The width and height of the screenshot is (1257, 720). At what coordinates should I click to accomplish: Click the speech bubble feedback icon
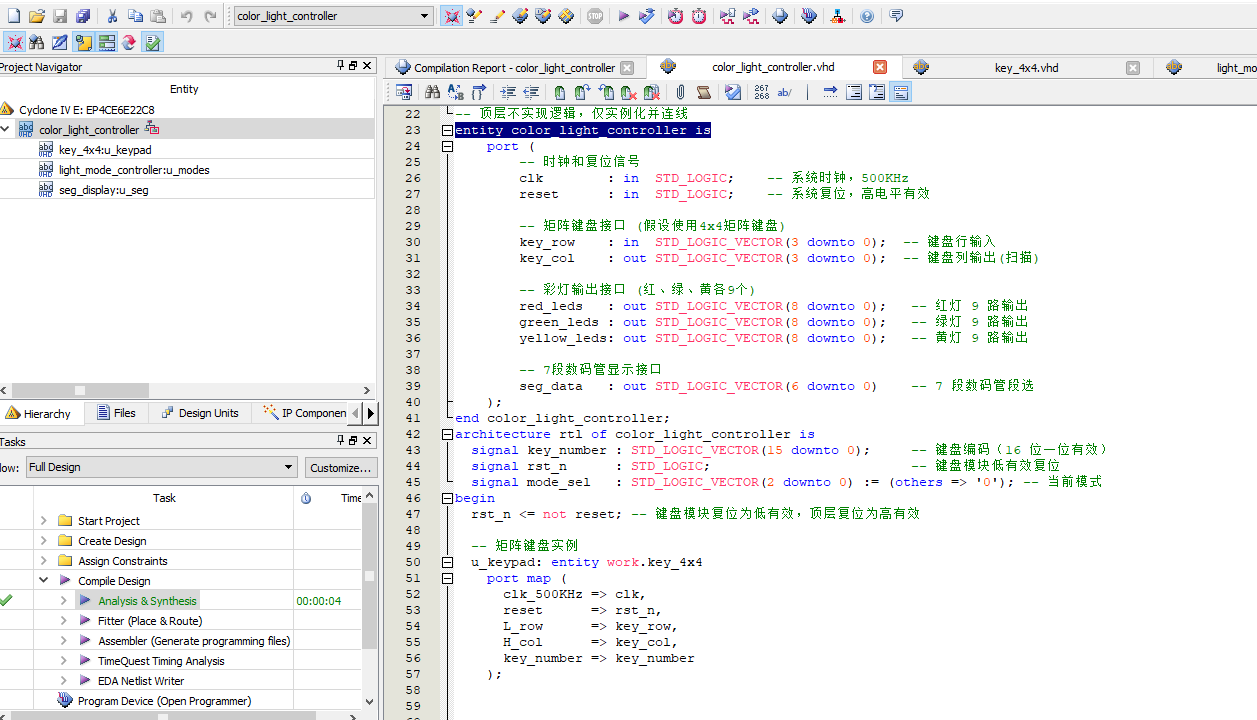pyautogui.click(x=896, y=16)
